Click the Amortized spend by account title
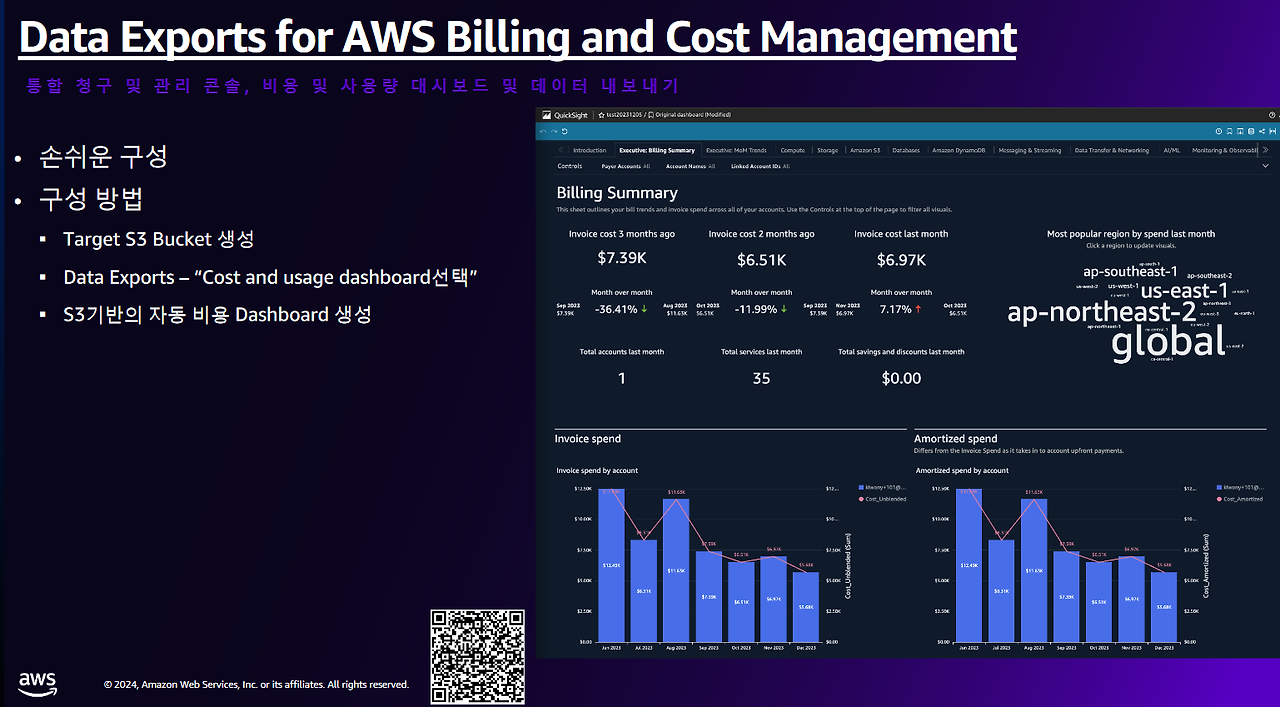The image size is (1280, 707). click(x=962, y=470)
